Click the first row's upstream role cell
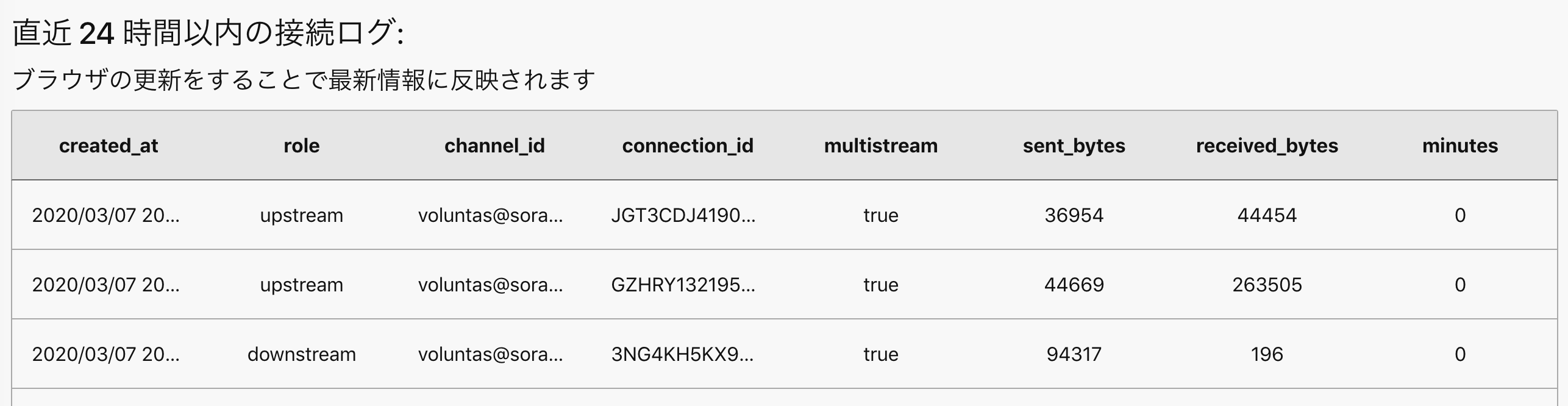 (301, 215)
